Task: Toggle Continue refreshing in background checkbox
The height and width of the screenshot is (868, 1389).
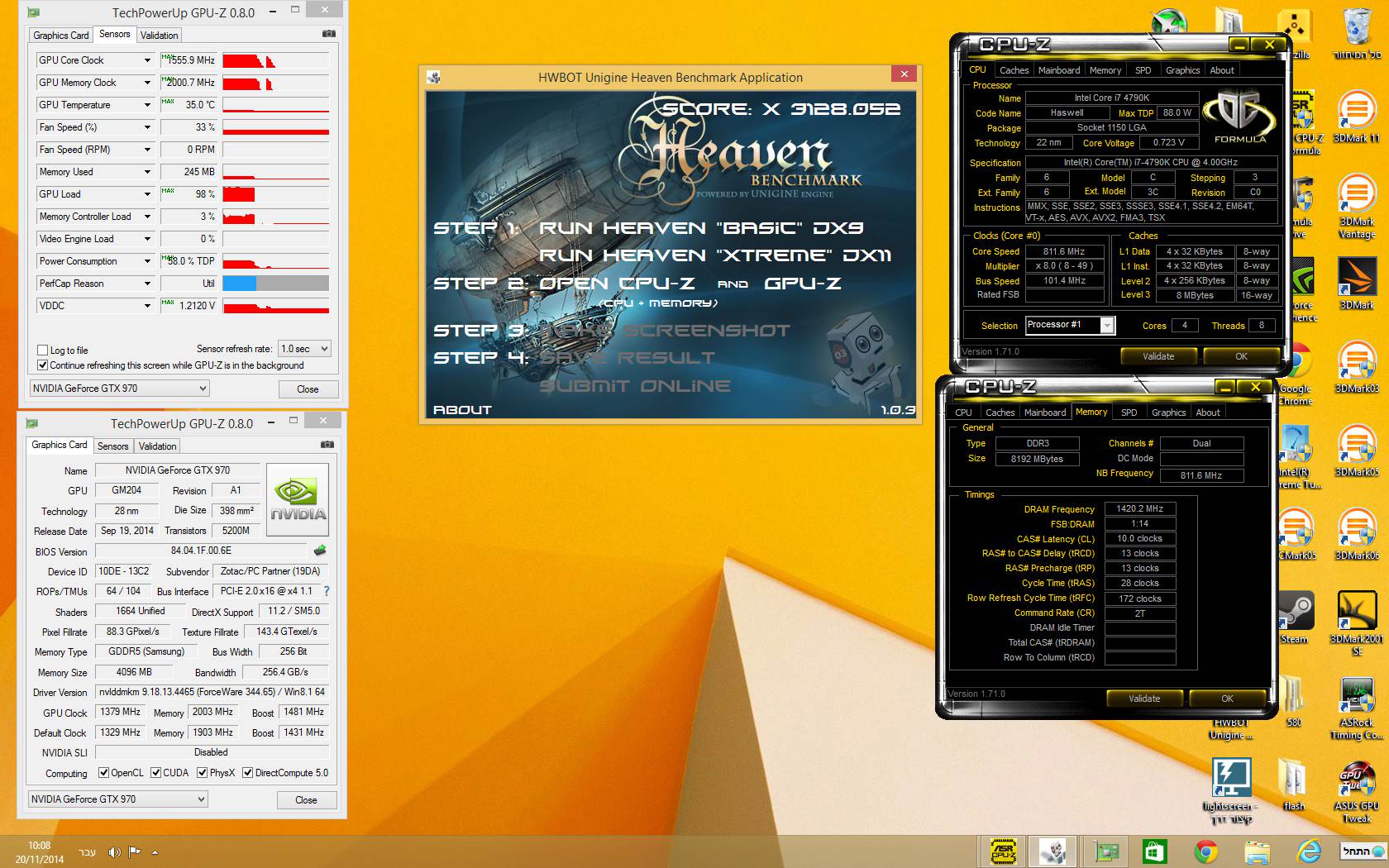Action: (x=42, y=365)
